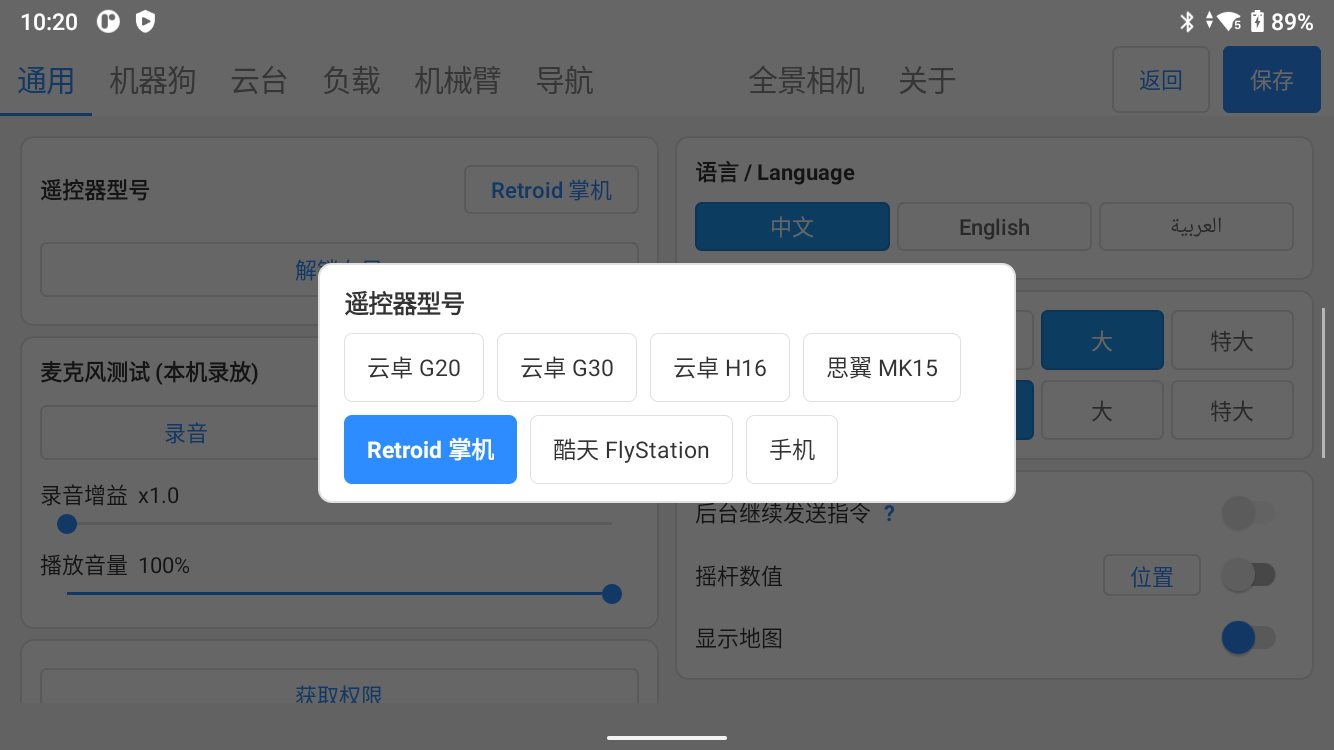1334x750 pixels.
Task: Toggle 摇杆数值 switch
Action: point(1248,576)
